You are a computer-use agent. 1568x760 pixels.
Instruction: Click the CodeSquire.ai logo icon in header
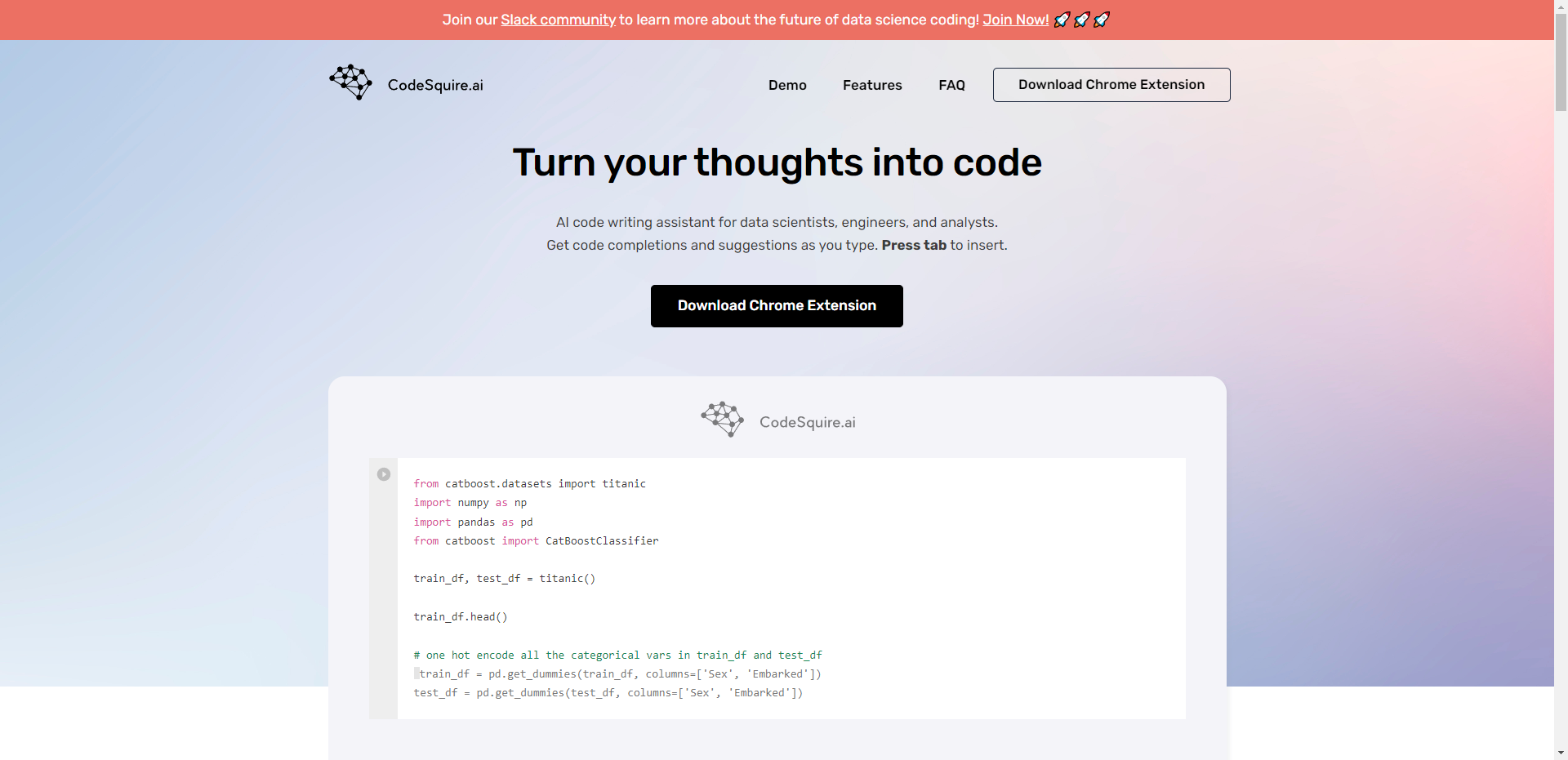[350, 82]
